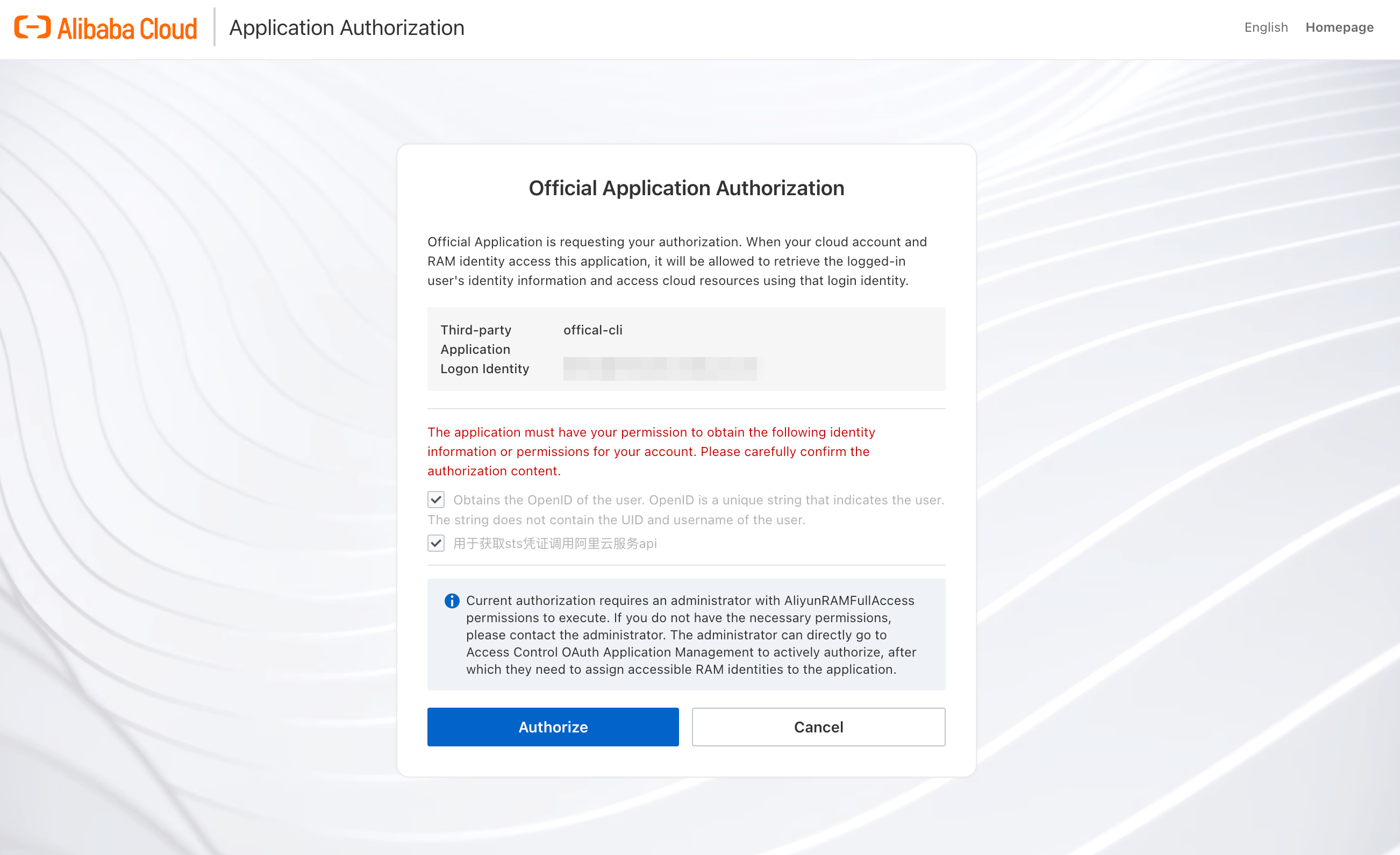Click the Alibaba Cloud bracket logo icon

32,27
